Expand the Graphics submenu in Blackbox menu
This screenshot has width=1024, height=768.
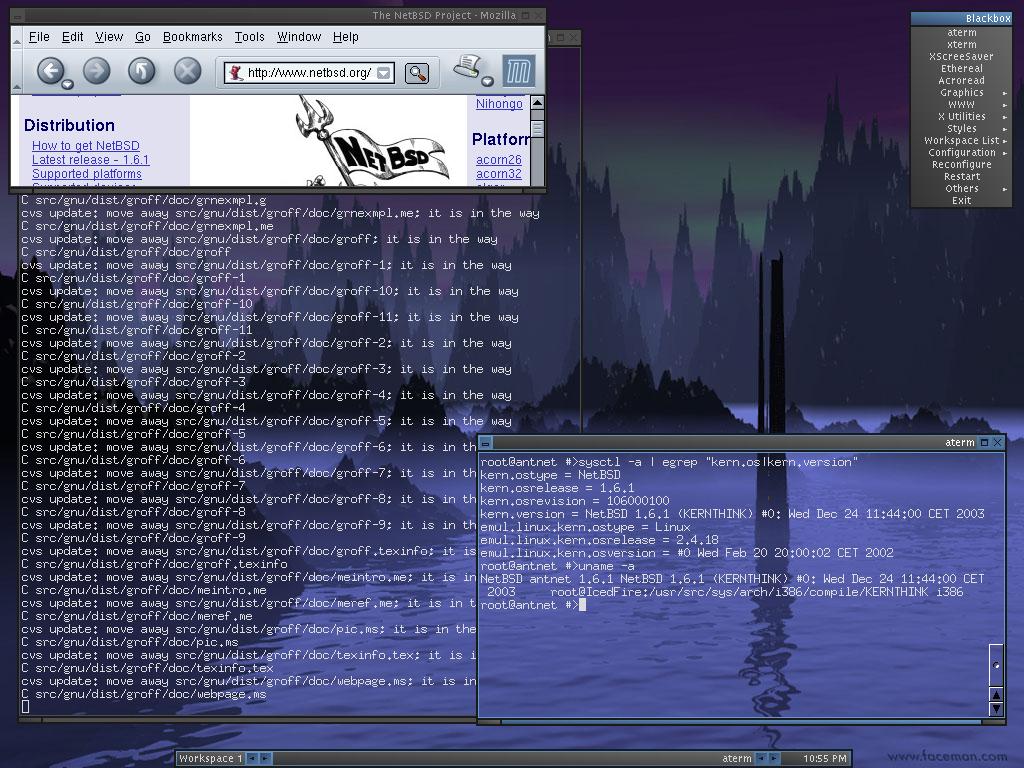click(962, 93)
